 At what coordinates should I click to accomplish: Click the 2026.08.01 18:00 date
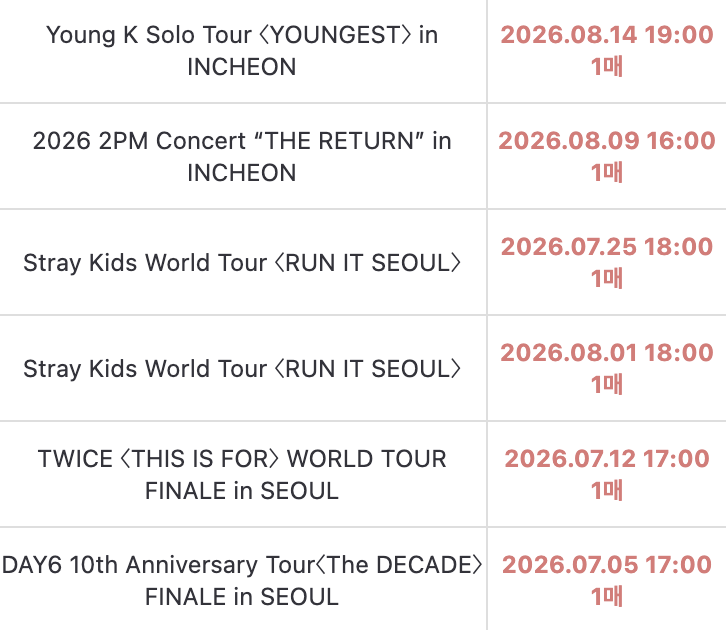[x=607, y=353]
